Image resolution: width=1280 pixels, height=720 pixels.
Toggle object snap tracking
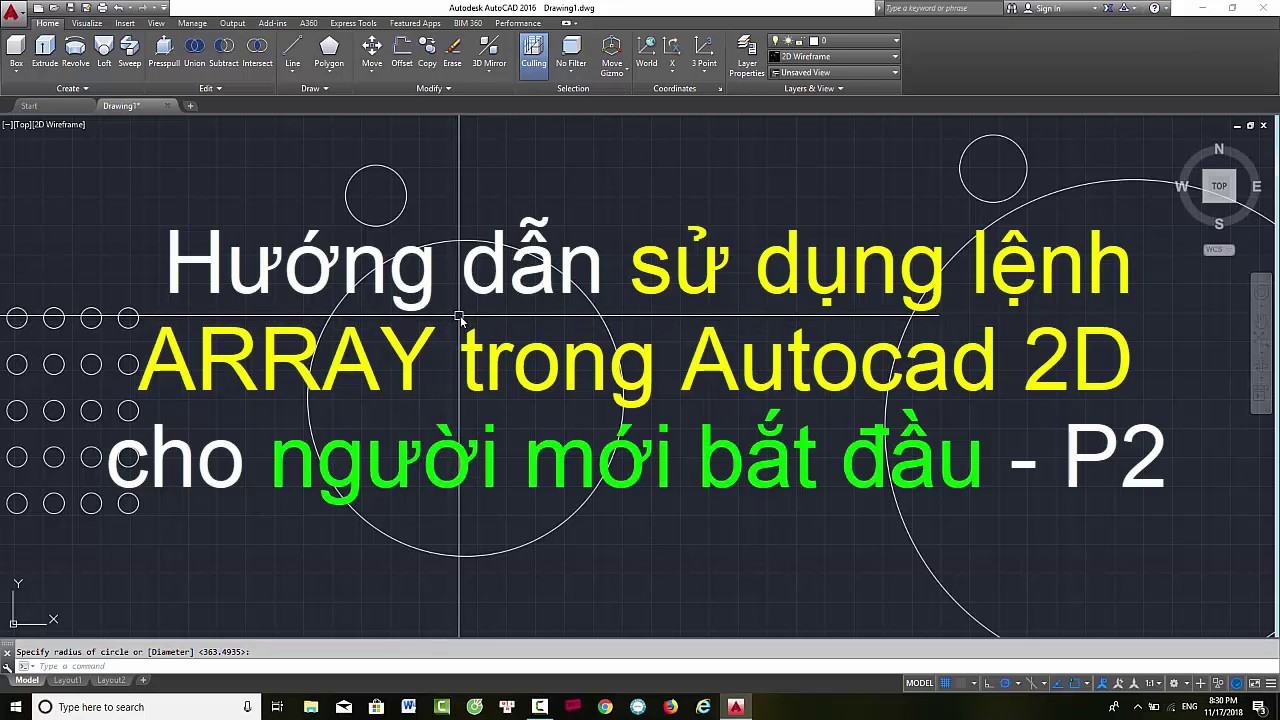pos(1057,683)
